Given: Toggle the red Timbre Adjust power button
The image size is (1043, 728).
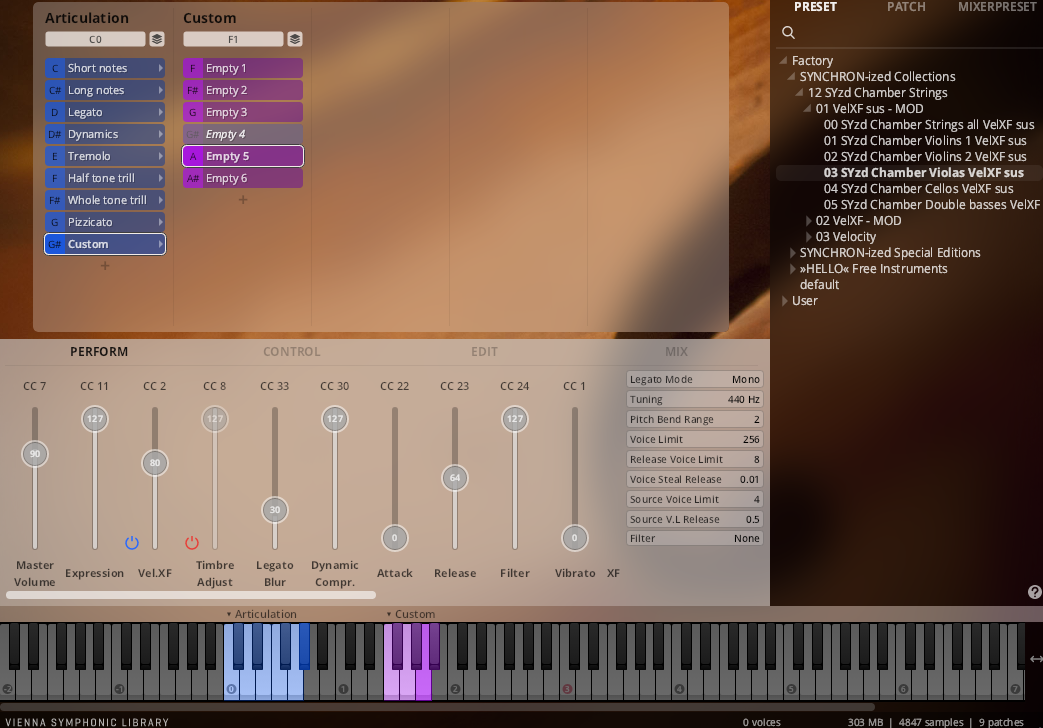Looking at the screenshot, I should coord(192,543).
